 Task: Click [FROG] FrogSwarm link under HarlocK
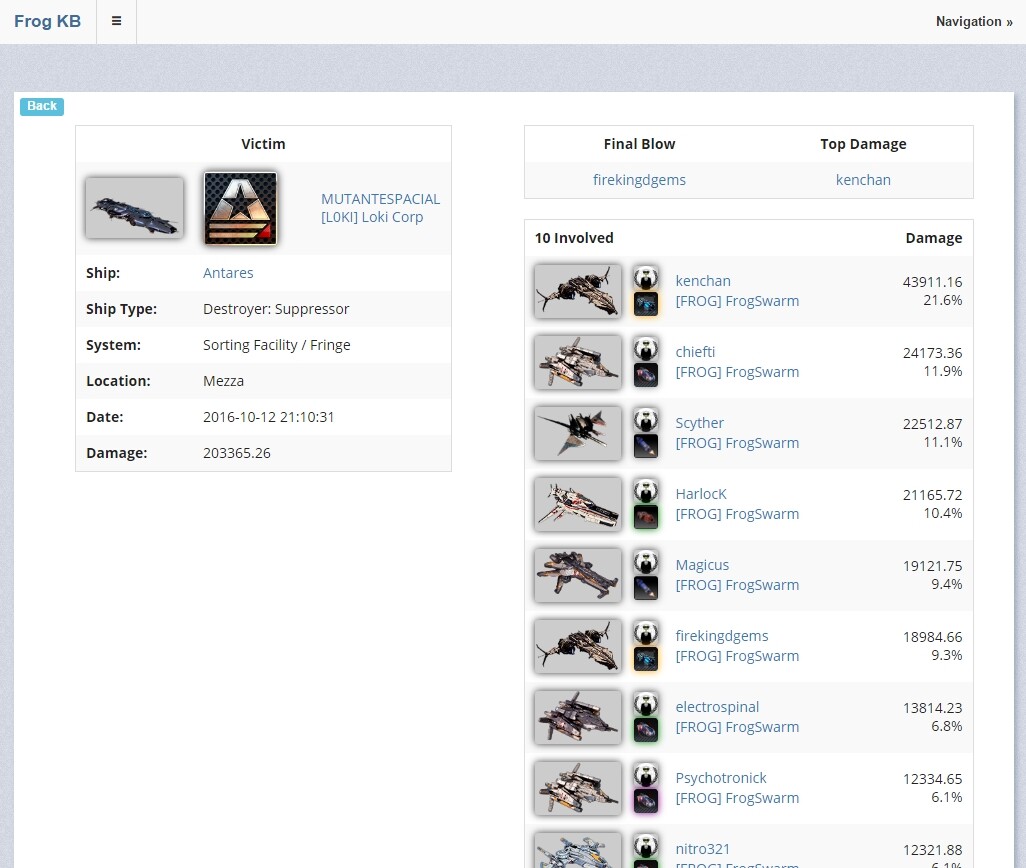point(737,514)
